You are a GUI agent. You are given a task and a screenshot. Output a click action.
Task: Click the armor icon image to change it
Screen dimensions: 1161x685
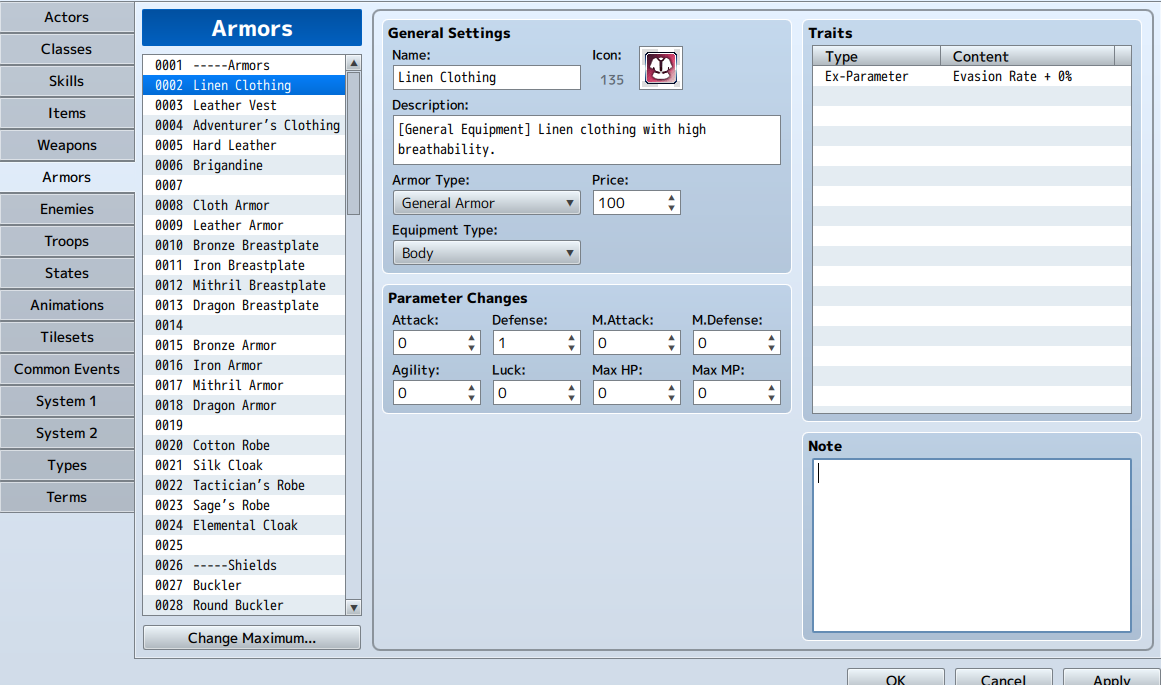click(x=661, y=68)
